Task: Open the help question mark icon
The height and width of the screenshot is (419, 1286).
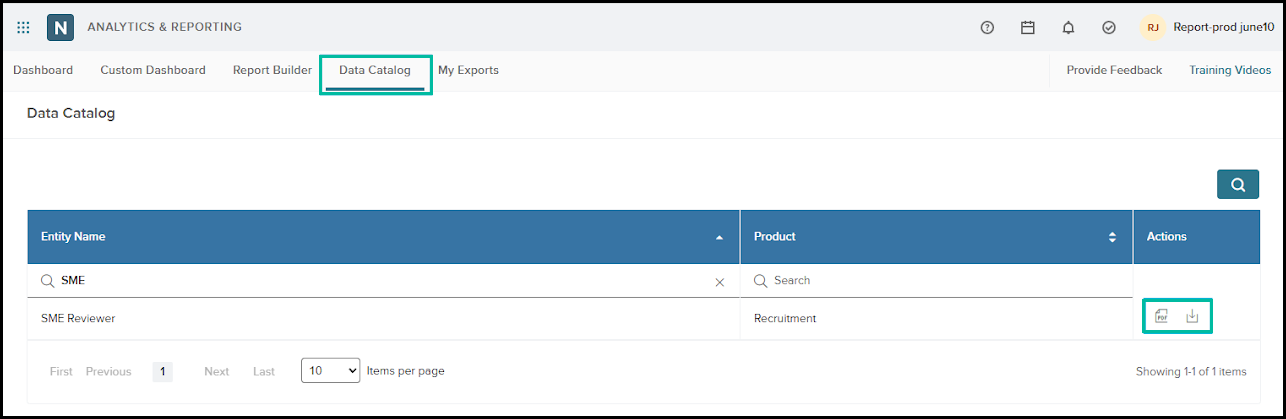Action: [x=987, y=28]
